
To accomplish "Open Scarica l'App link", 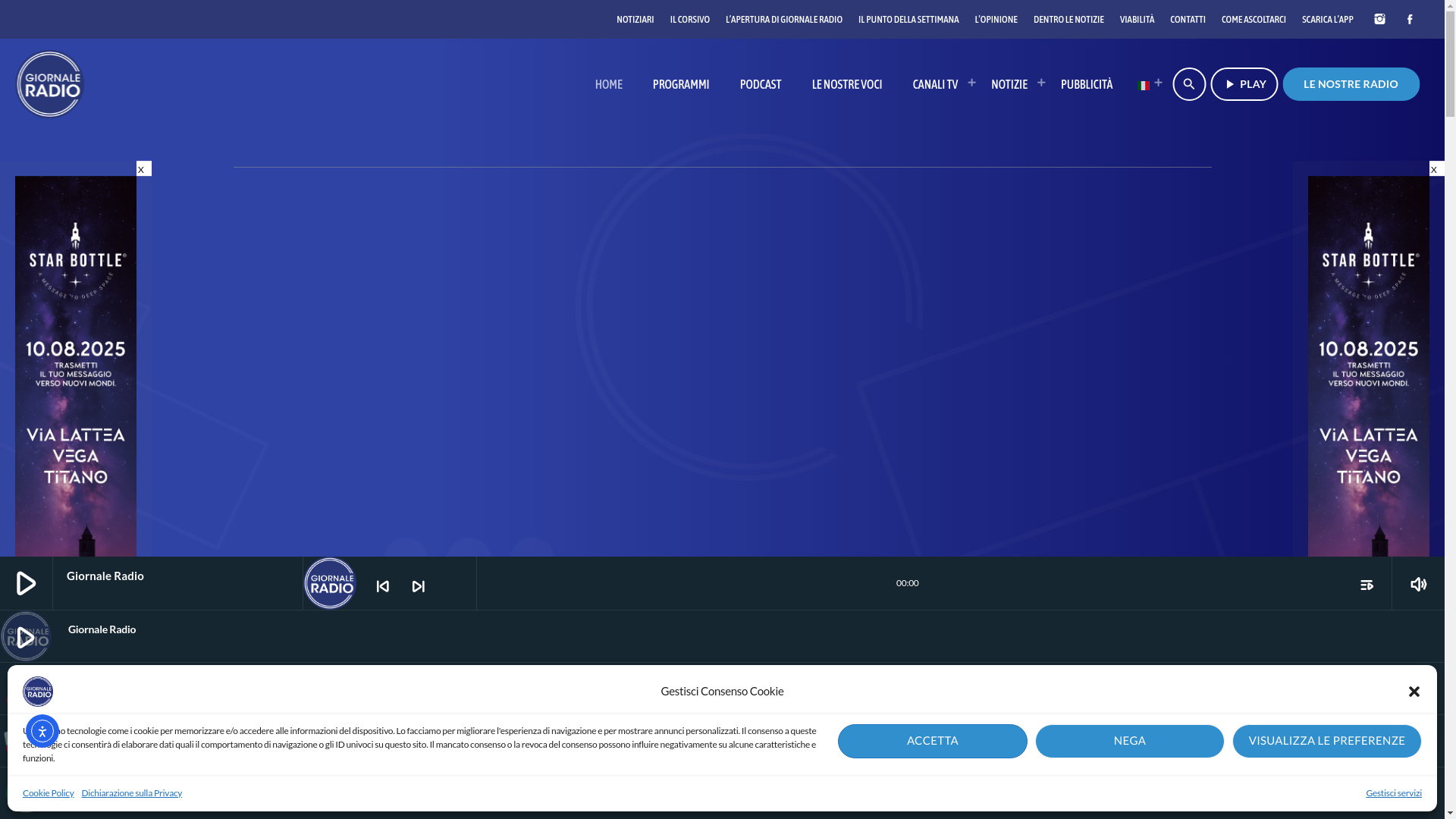I will coord(1328,20).
